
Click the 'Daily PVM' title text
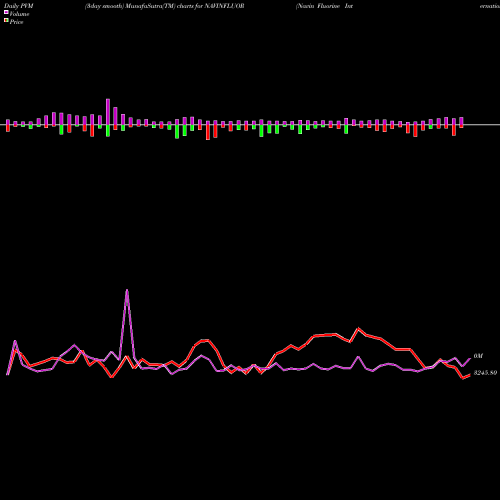click(19, 6)
